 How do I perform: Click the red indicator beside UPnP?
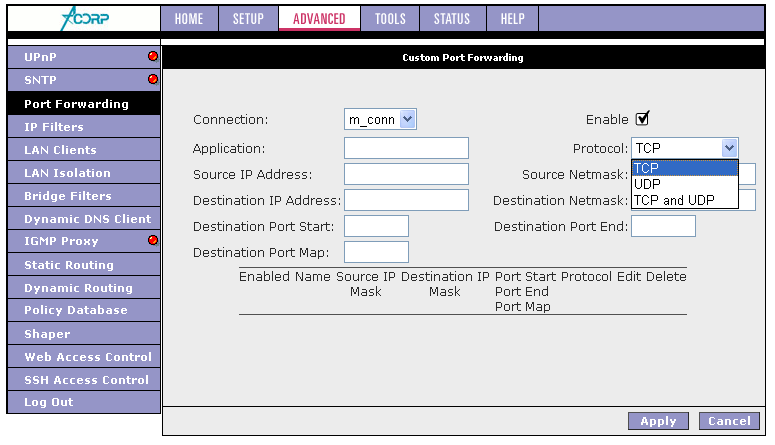(x=153, y=57)
